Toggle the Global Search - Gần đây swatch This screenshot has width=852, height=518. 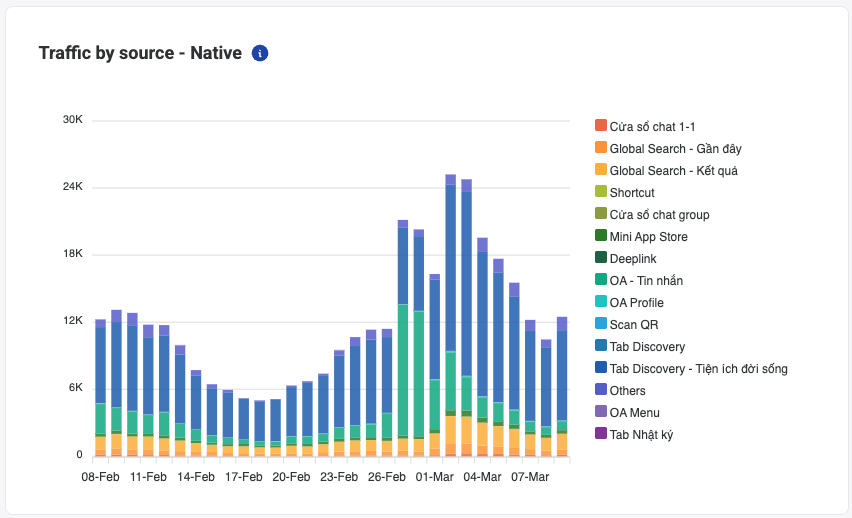(x=600, y=147)
